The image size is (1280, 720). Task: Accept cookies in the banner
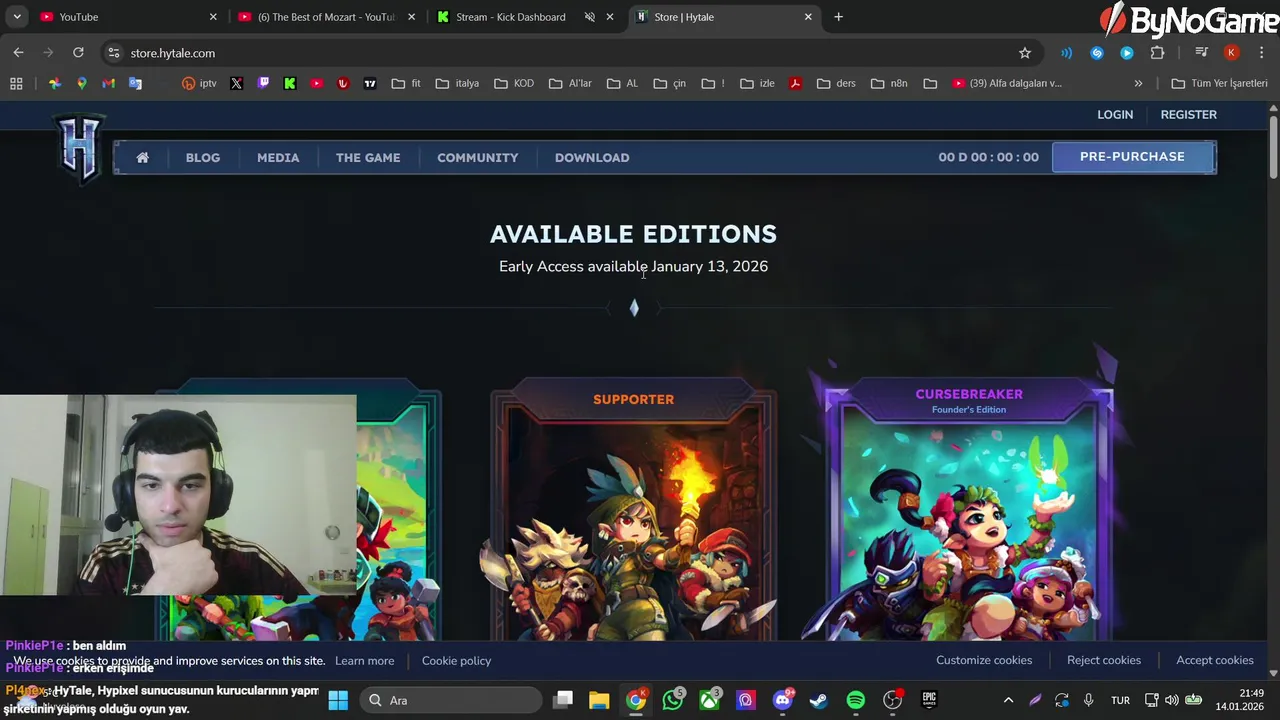(x=1215, y=660)
